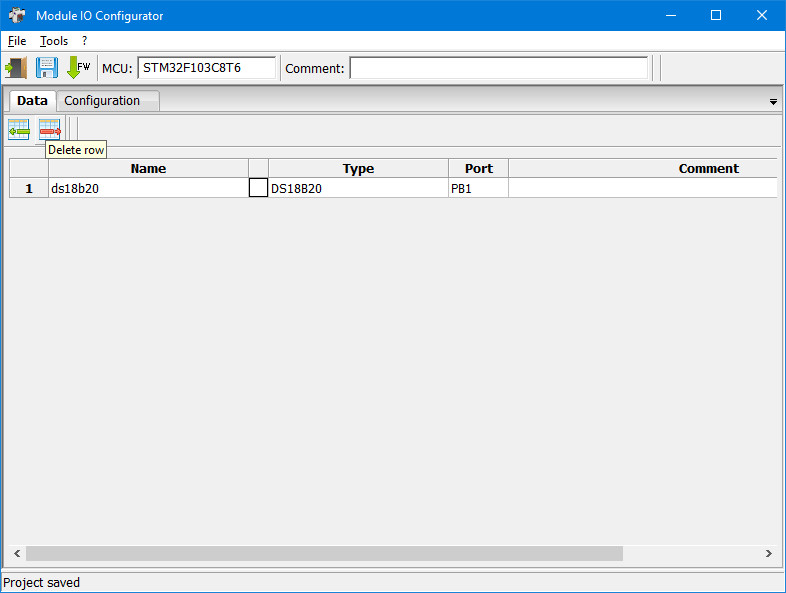Click the Type column header
This screenshot has width=786, height=593.
click(x=358, y=168)
